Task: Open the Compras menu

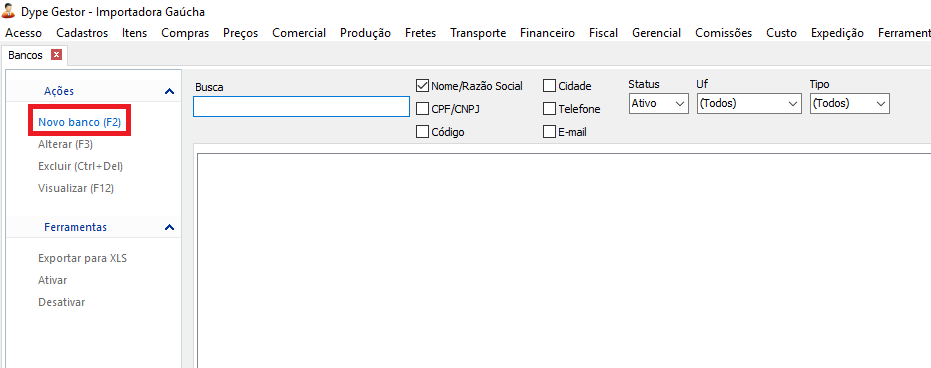Action: 185,33
